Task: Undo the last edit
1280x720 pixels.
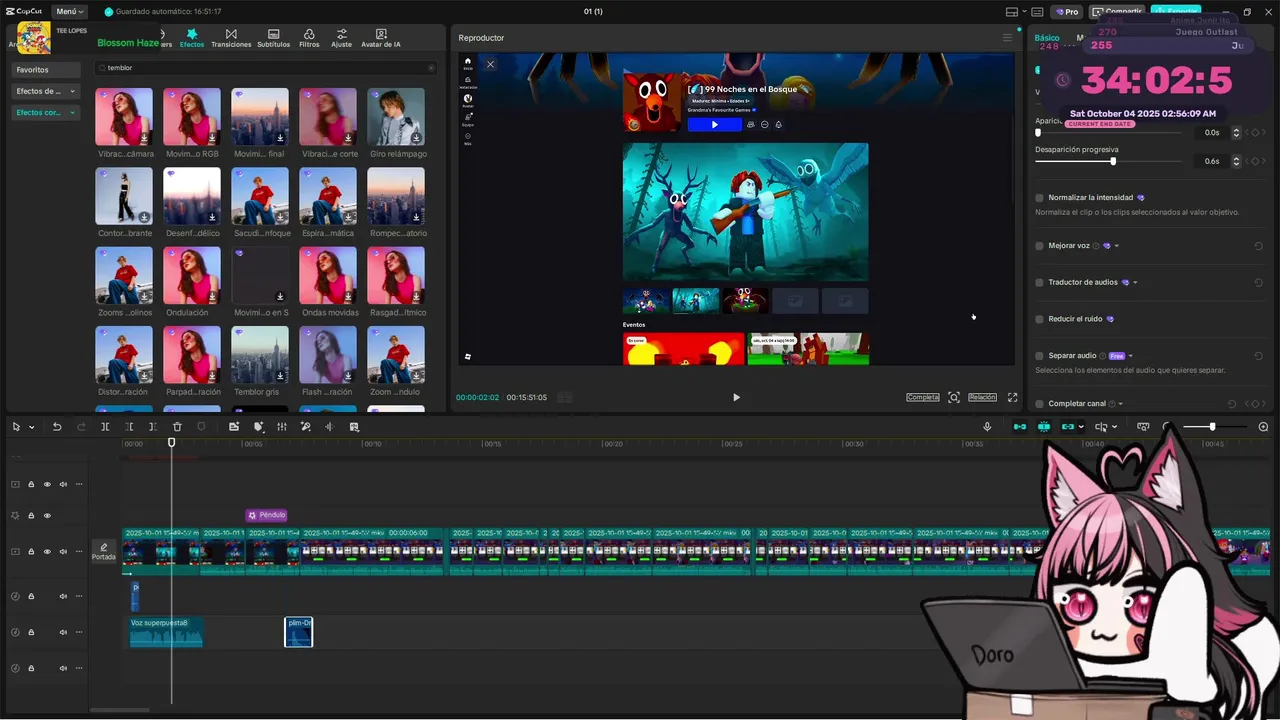Action: [57, 427]
